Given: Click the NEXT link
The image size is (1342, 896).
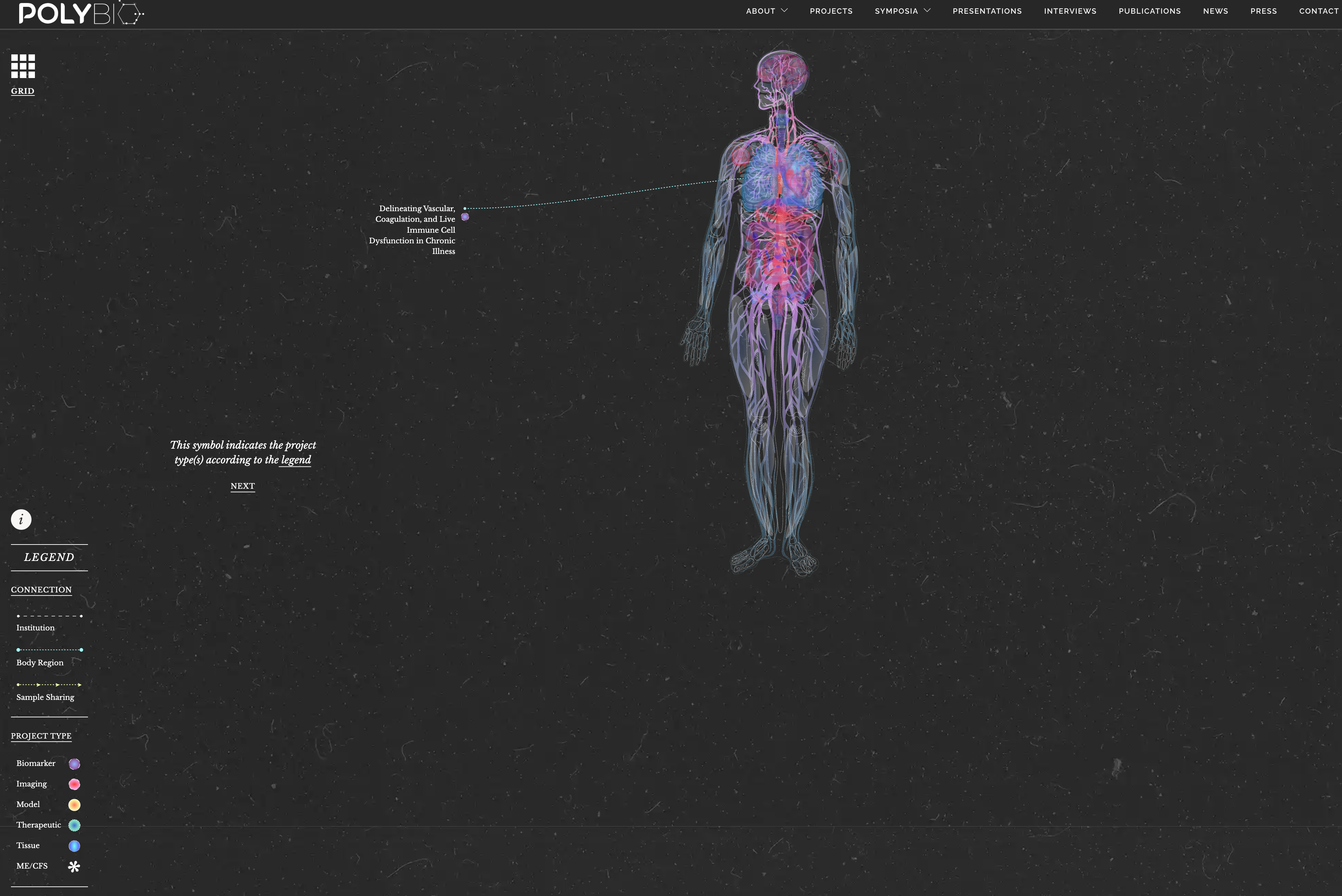Looking at the screenshot, I should click(242, 486).
